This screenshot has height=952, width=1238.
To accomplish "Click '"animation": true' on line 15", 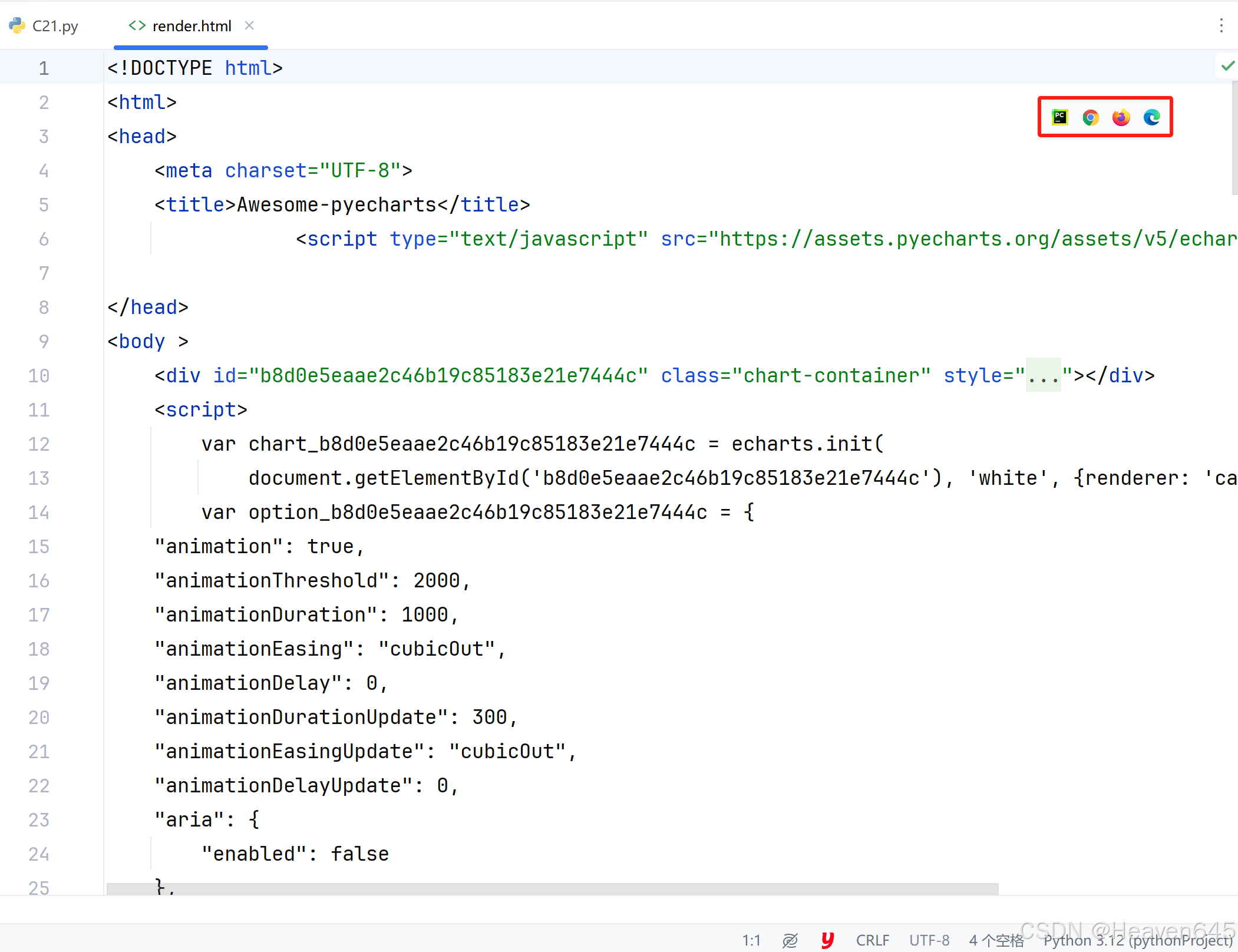I will click(254, 546).
